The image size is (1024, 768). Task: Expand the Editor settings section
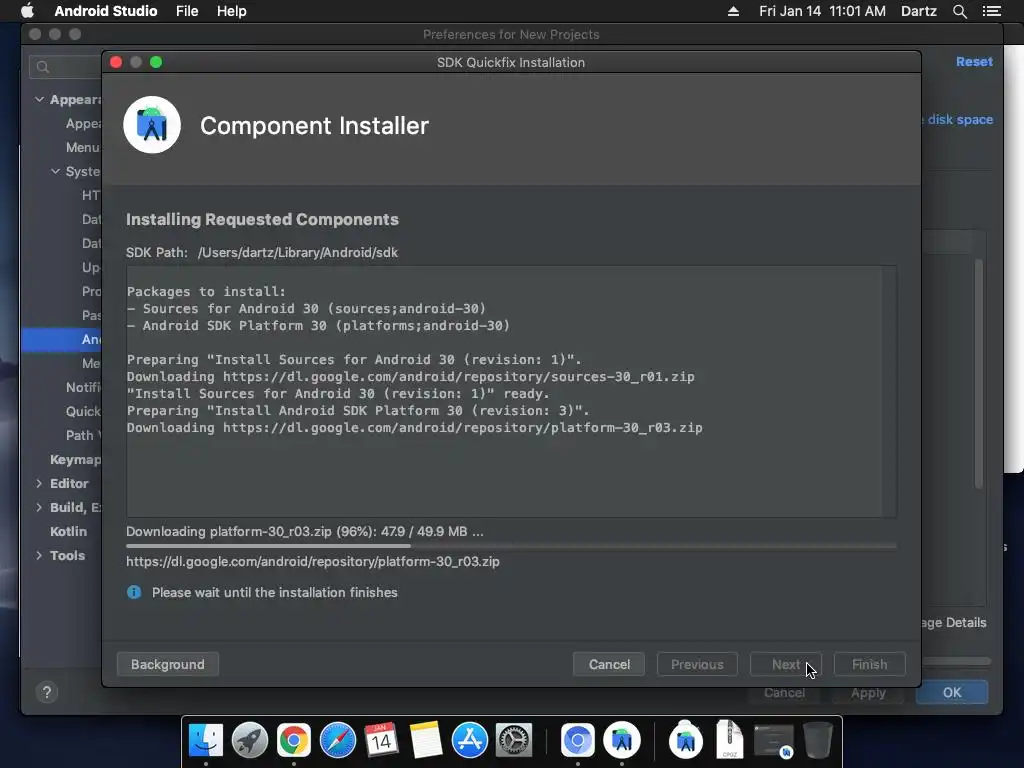click(x=39, y=483)
